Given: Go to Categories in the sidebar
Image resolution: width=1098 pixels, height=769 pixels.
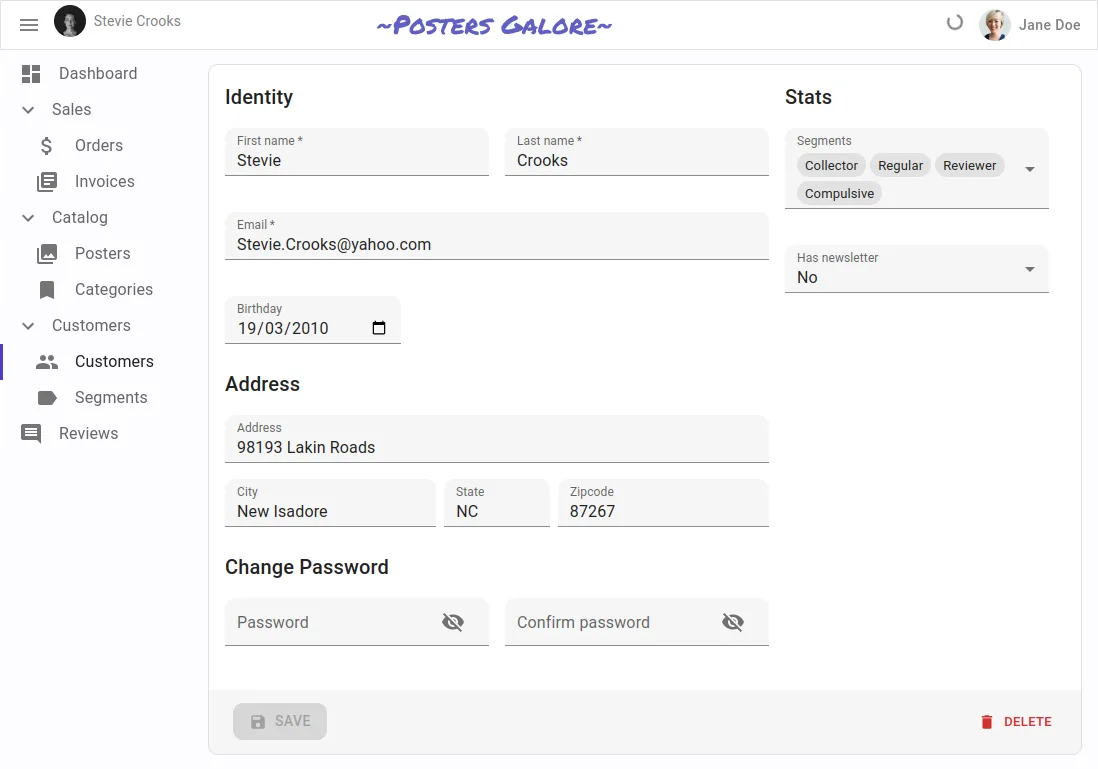Looking at the screenshot, I should click(x=113, y=290).
